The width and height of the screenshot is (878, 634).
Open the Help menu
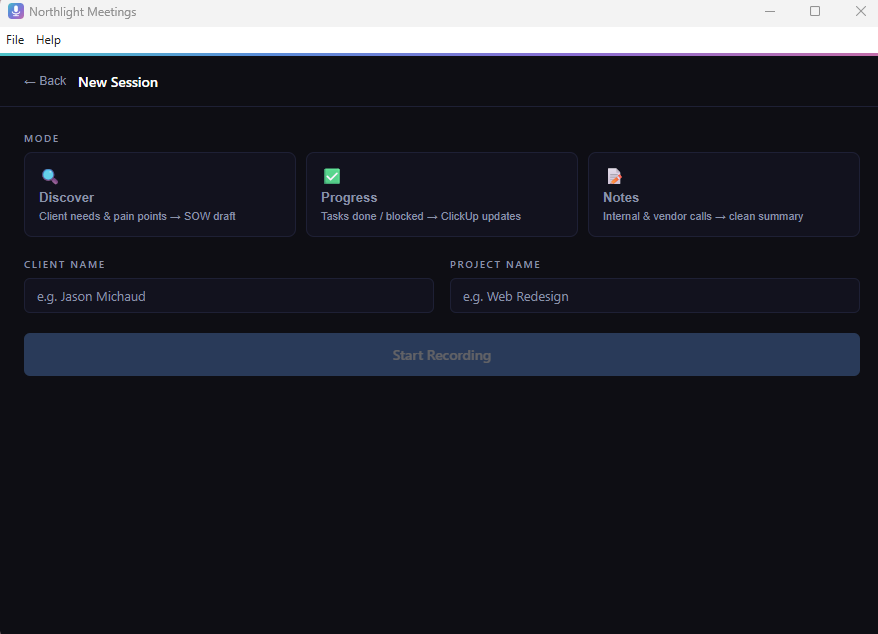[48, 40]
